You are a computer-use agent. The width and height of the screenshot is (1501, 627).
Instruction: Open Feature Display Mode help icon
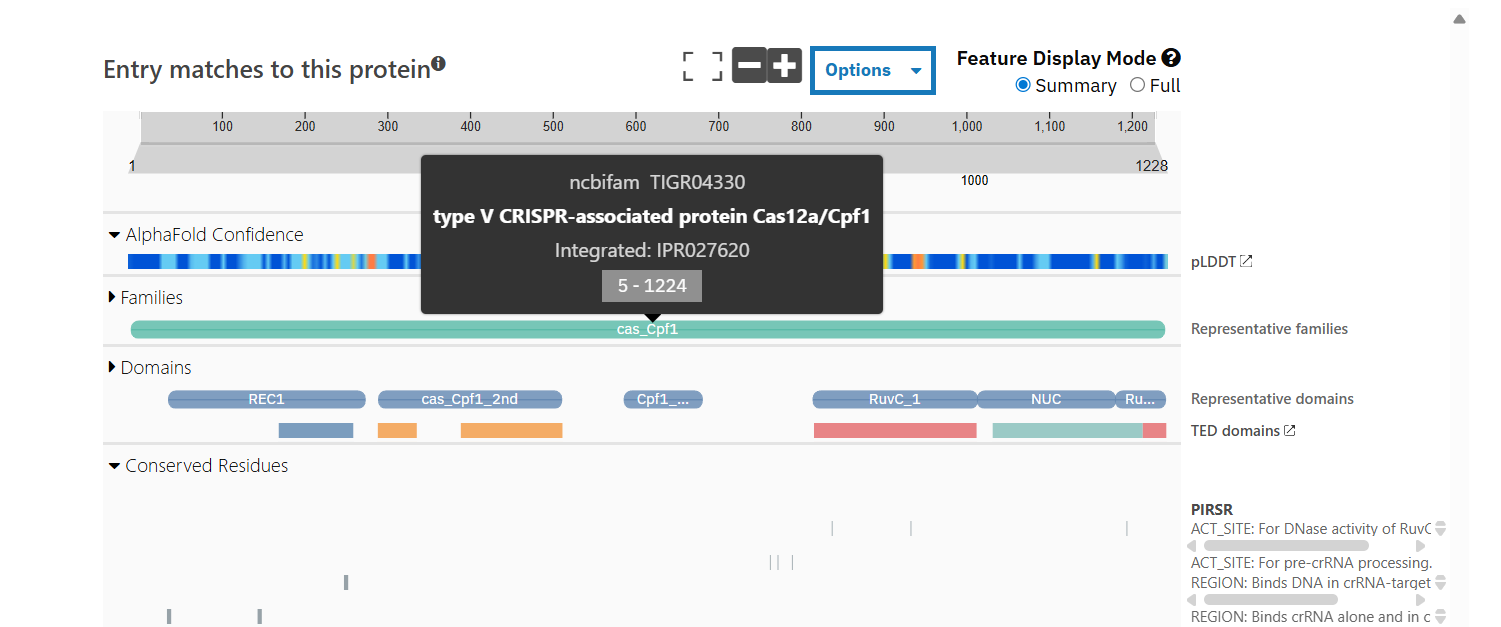tap(1171, 58)
